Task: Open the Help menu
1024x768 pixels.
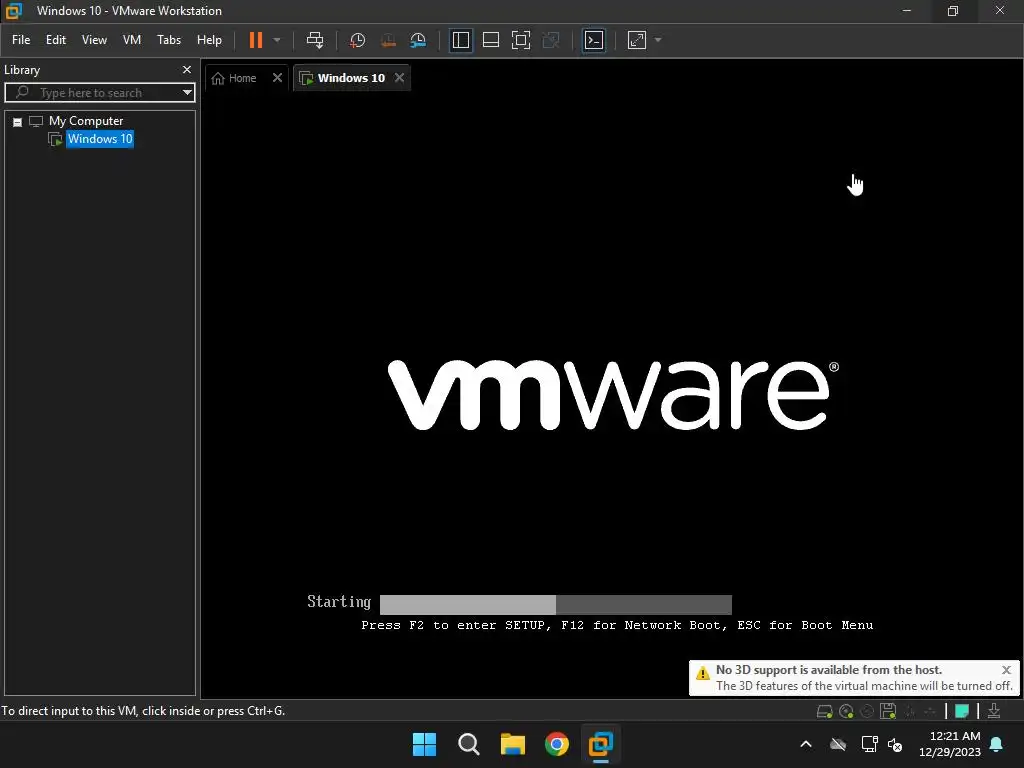Action: pyautogui.click(x=209, y=40)
